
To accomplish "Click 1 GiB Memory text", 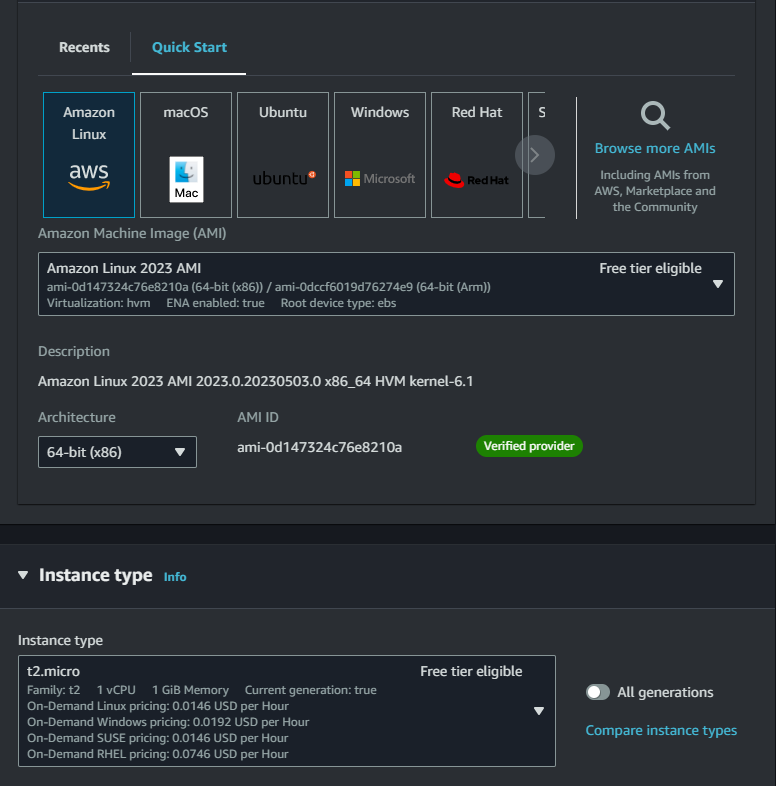I will pyautogui.click(x=190, y=690).
